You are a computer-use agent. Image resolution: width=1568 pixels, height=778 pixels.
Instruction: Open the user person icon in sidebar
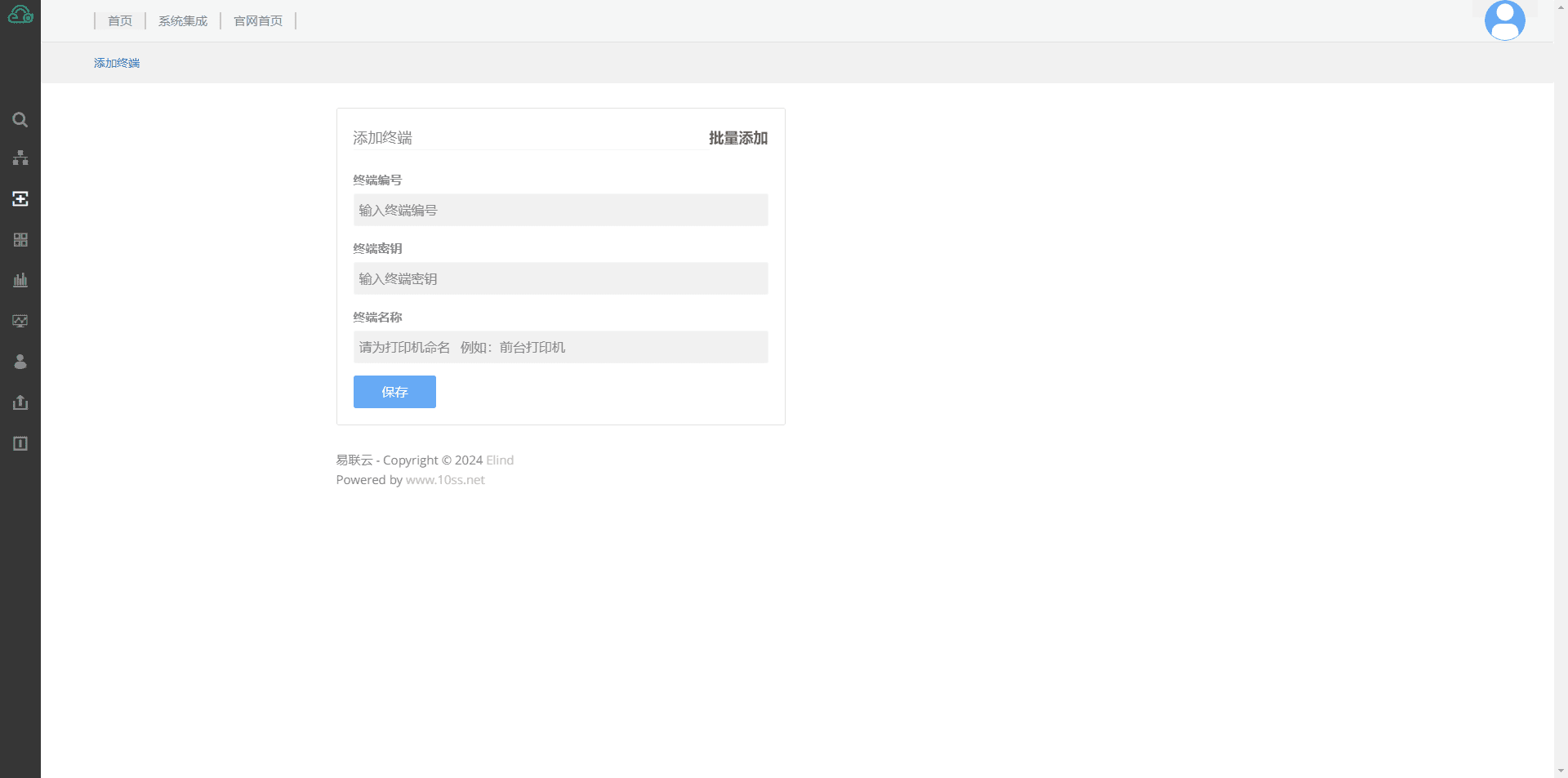[x=20, y=362]
